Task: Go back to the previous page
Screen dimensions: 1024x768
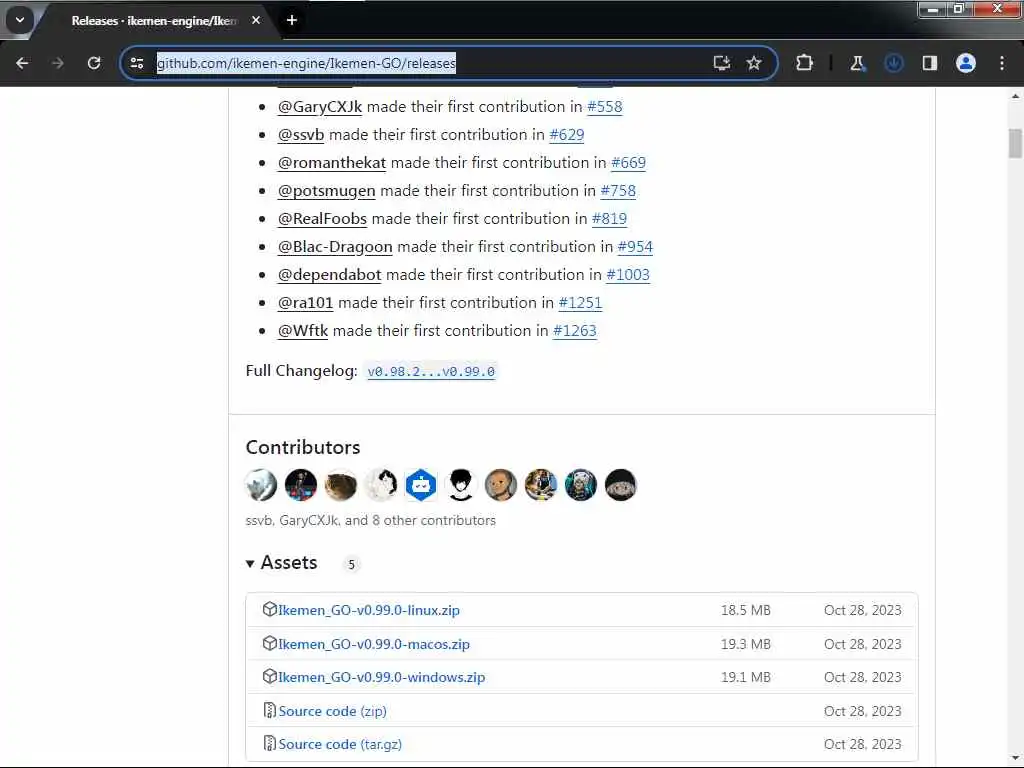Action: [x=22, y=63]
